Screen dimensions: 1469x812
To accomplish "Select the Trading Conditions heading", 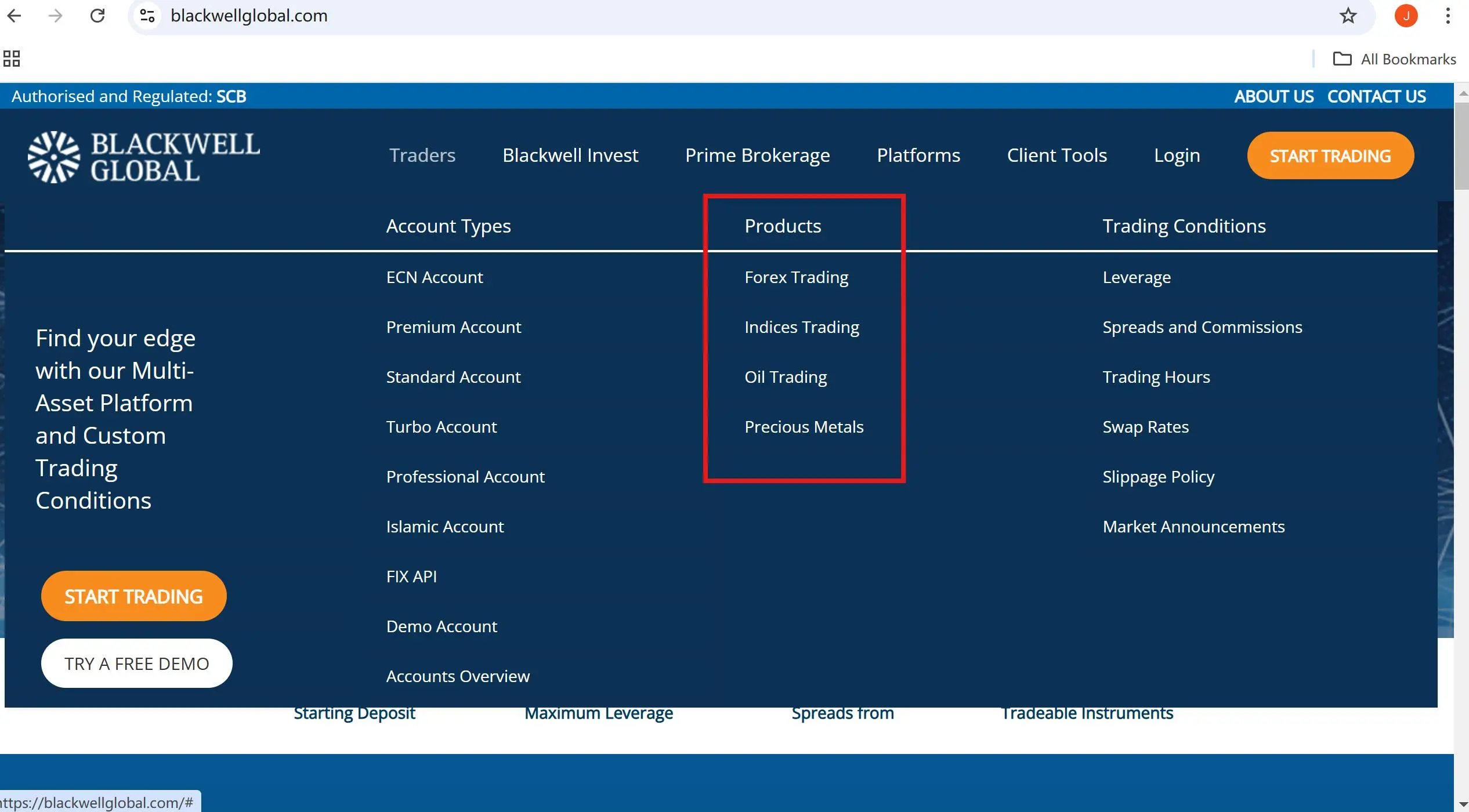I will click(1184, 226).
